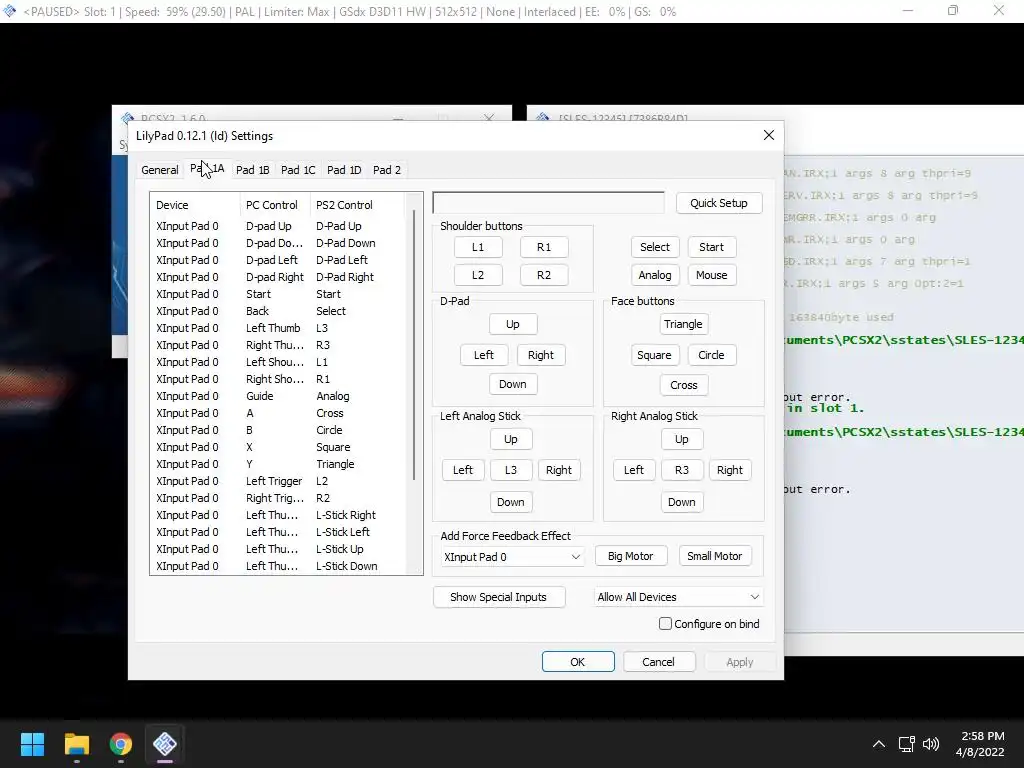Open the Windows Start menu
The height and width of the screenshot is (768, 1024).
[x=32, y=744]
